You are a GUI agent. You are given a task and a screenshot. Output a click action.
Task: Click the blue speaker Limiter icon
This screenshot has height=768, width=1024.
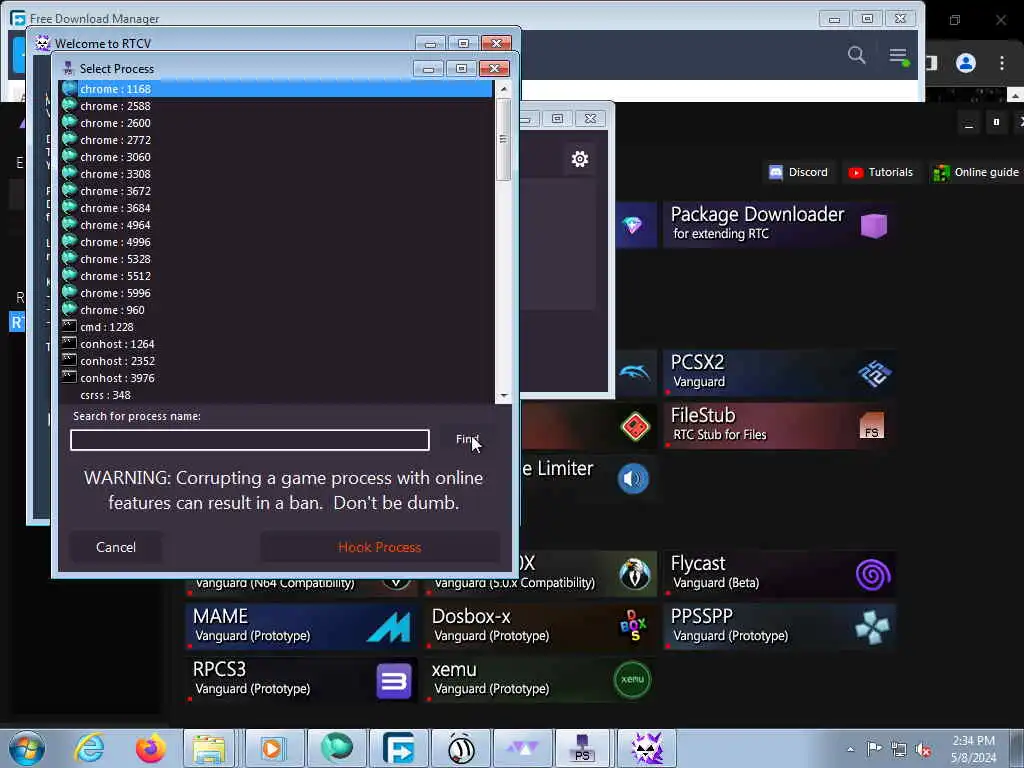click(633, 479)
